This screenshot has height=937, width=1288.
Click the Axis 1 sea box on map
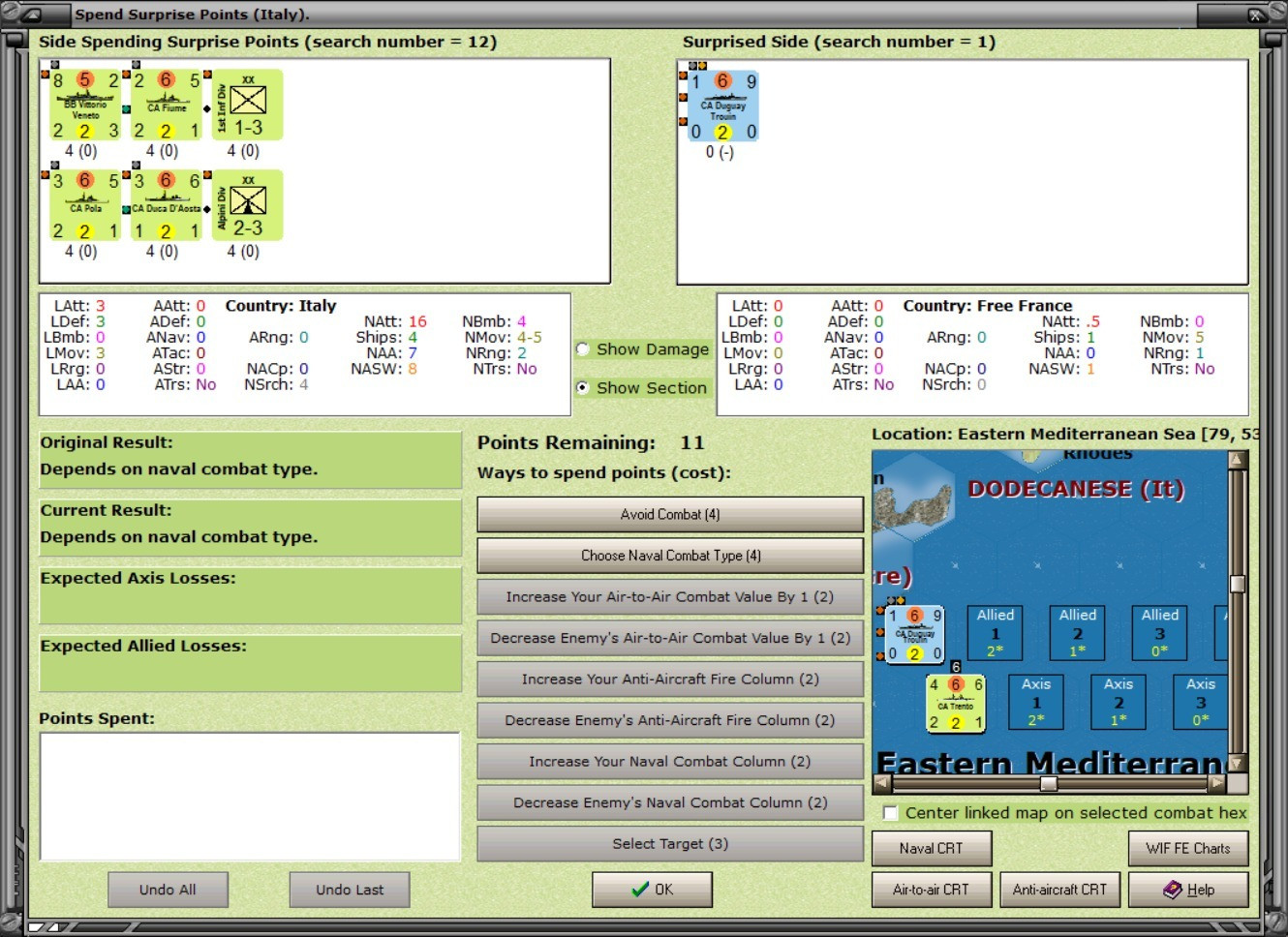tap(1036, 702)
